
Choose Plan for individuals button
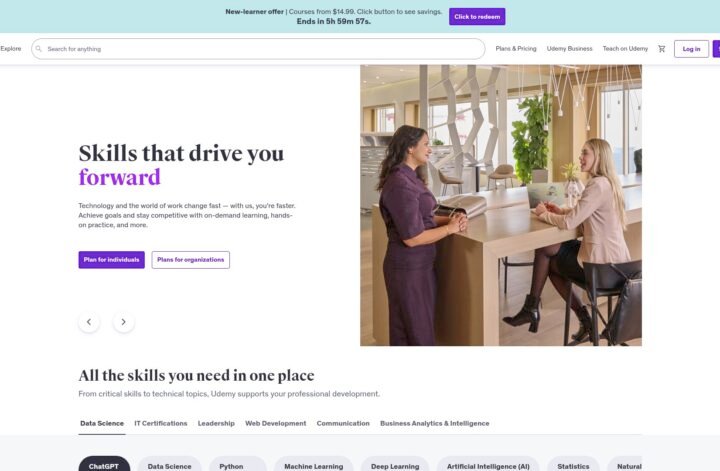pyautogui.click(x=112, y=260)
